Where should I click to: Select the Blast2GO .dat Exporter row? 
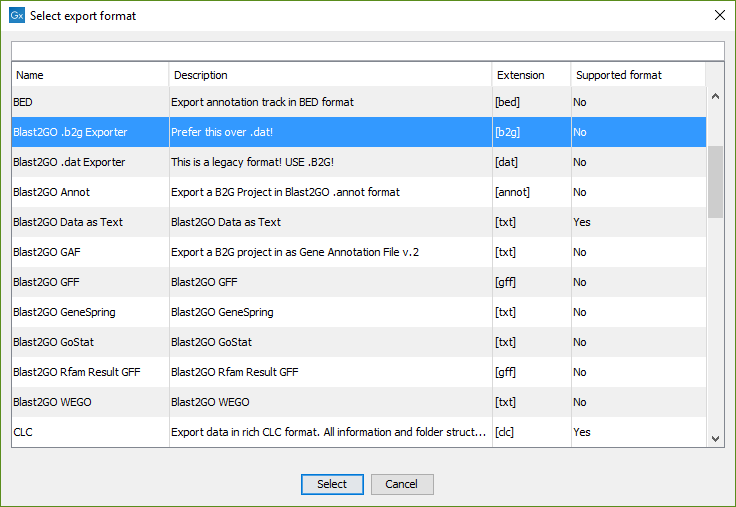[359, 162]
